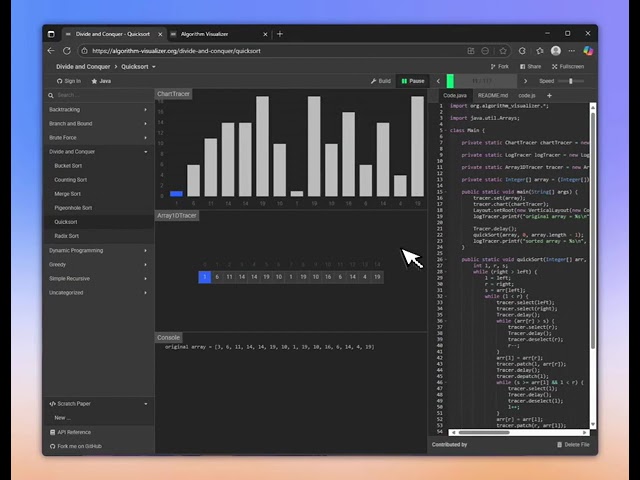Image resolution: width=640 pixels, height=480 pixels.
Task: Open a new browser tab with the plus icon
Action: click(280, 34)
